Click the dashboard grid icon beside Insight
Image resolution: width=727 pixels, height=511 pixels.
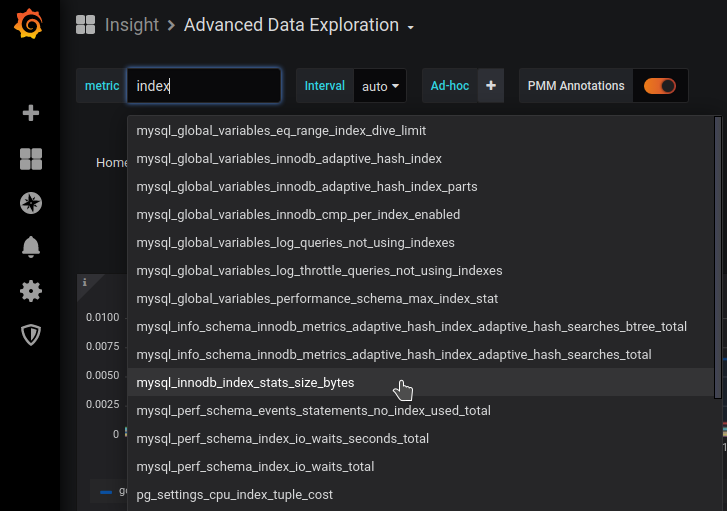point(85,25)
